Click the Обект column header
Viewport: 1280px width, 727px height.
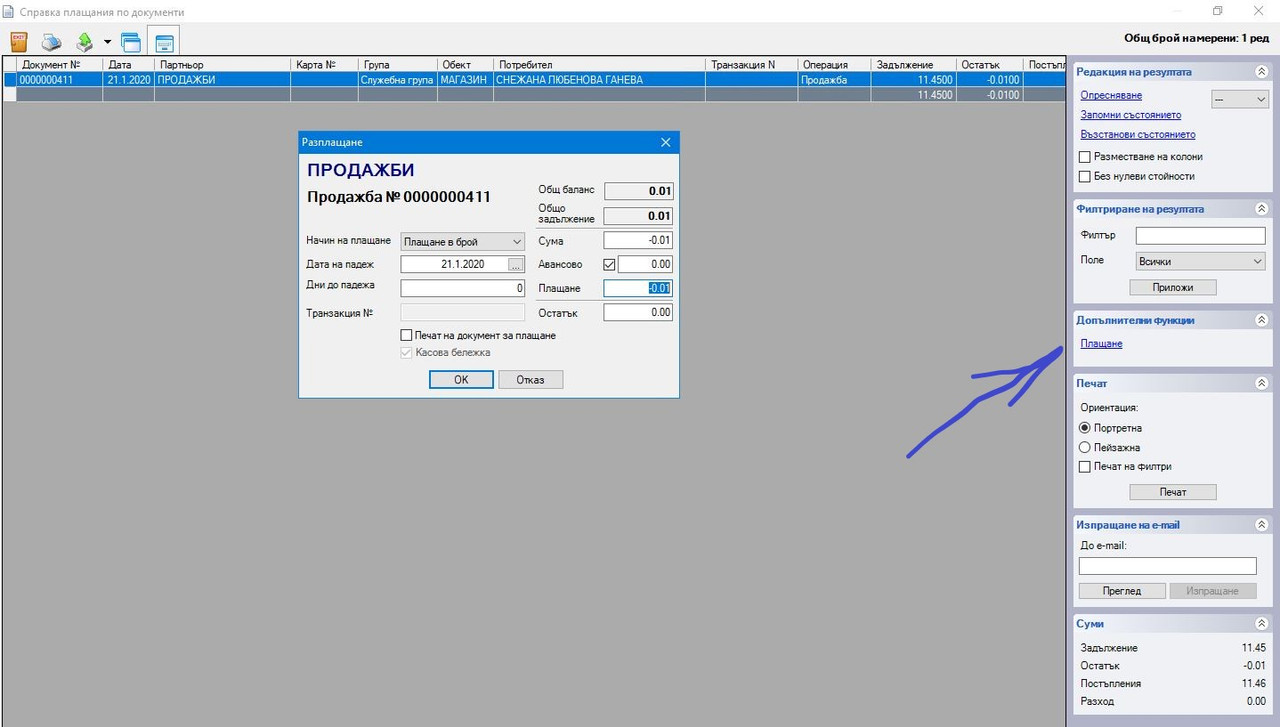click(466, 65)
